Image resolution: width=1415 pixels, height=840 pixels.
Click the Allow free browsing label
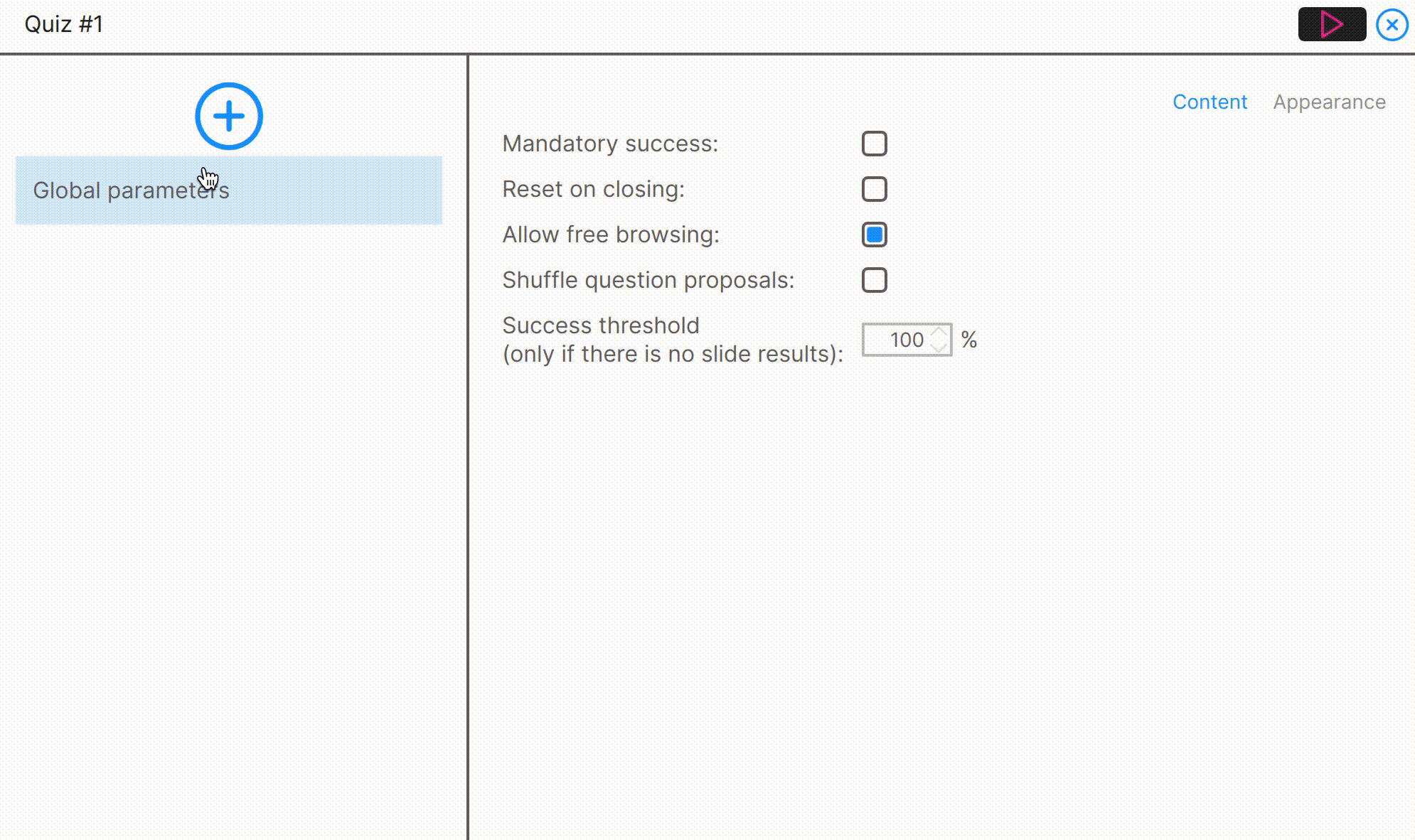[611, 235]
